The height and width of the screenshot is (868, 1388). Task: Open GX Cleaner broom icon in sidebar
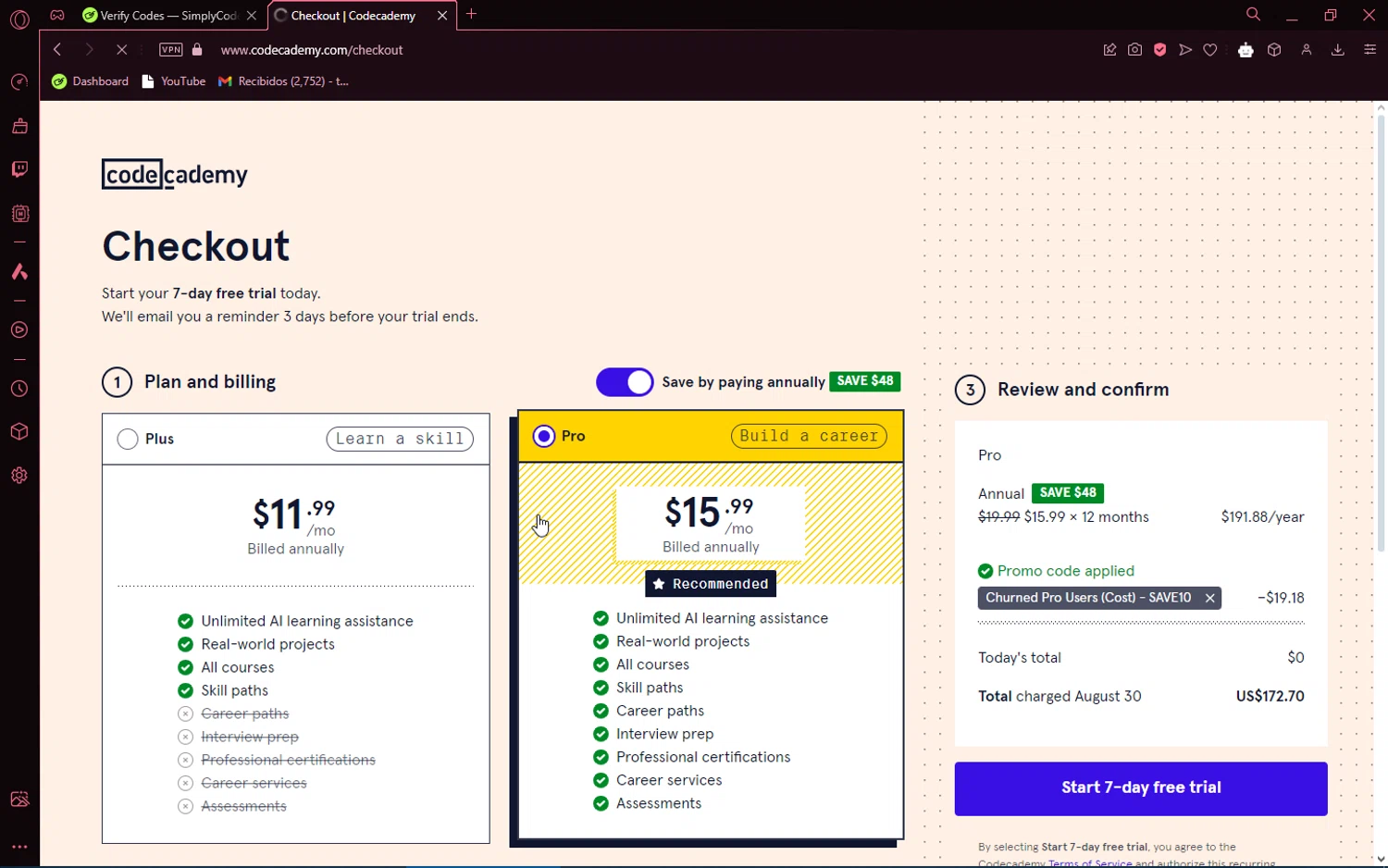[x=19, y=126]
